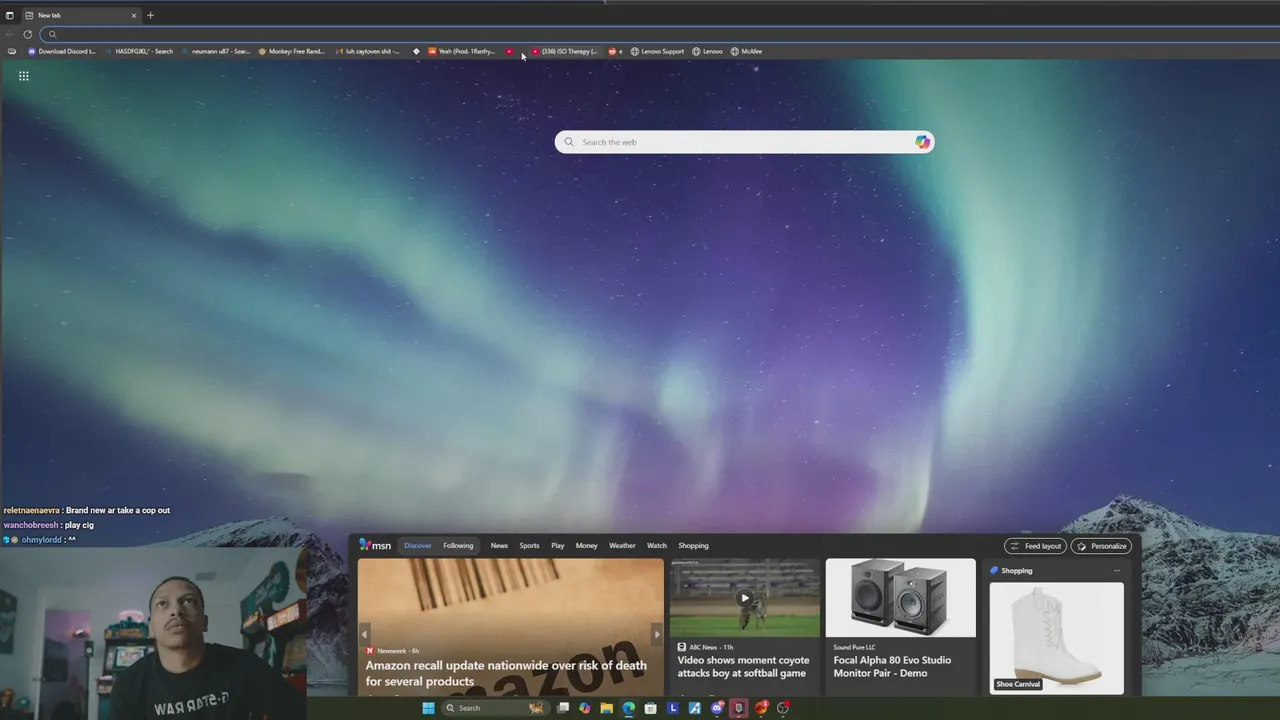This screenshot has height=720, width=1280.
Task: Open the Weather category
Action: [x=622, y=546]
